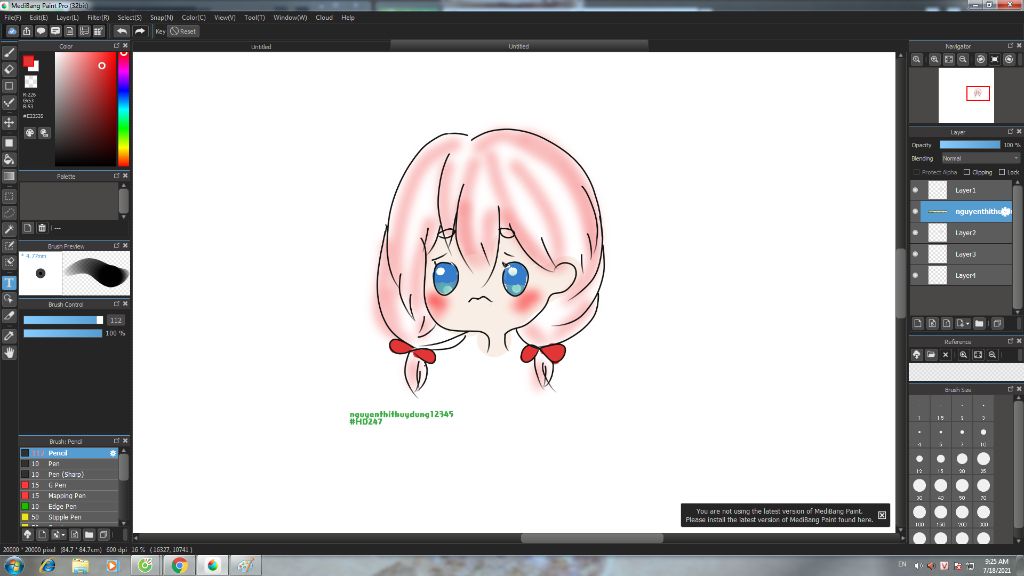The width and height of the screenshot is (1024, 576).
Task: Click the Reset snap button
Action: 183,31
